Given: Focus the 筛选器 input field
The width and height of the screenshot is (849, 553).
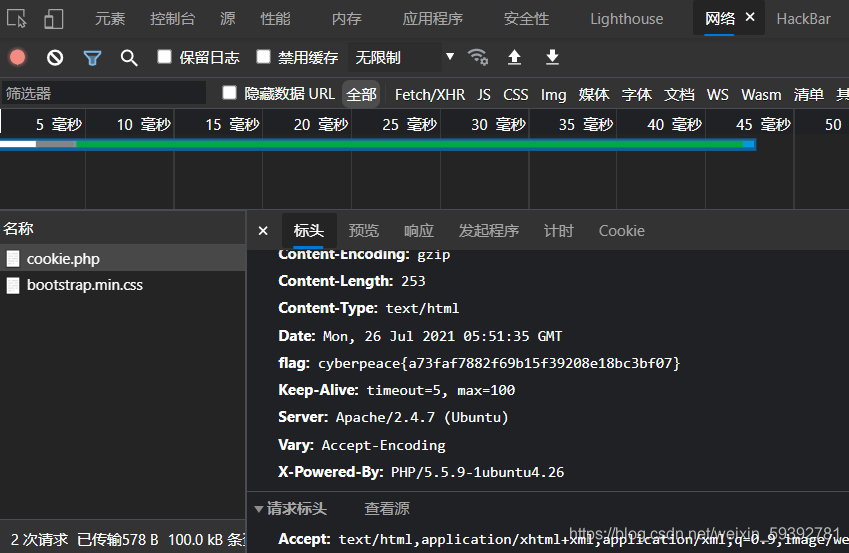Looking at the screenshot, I should coord(103,93).
